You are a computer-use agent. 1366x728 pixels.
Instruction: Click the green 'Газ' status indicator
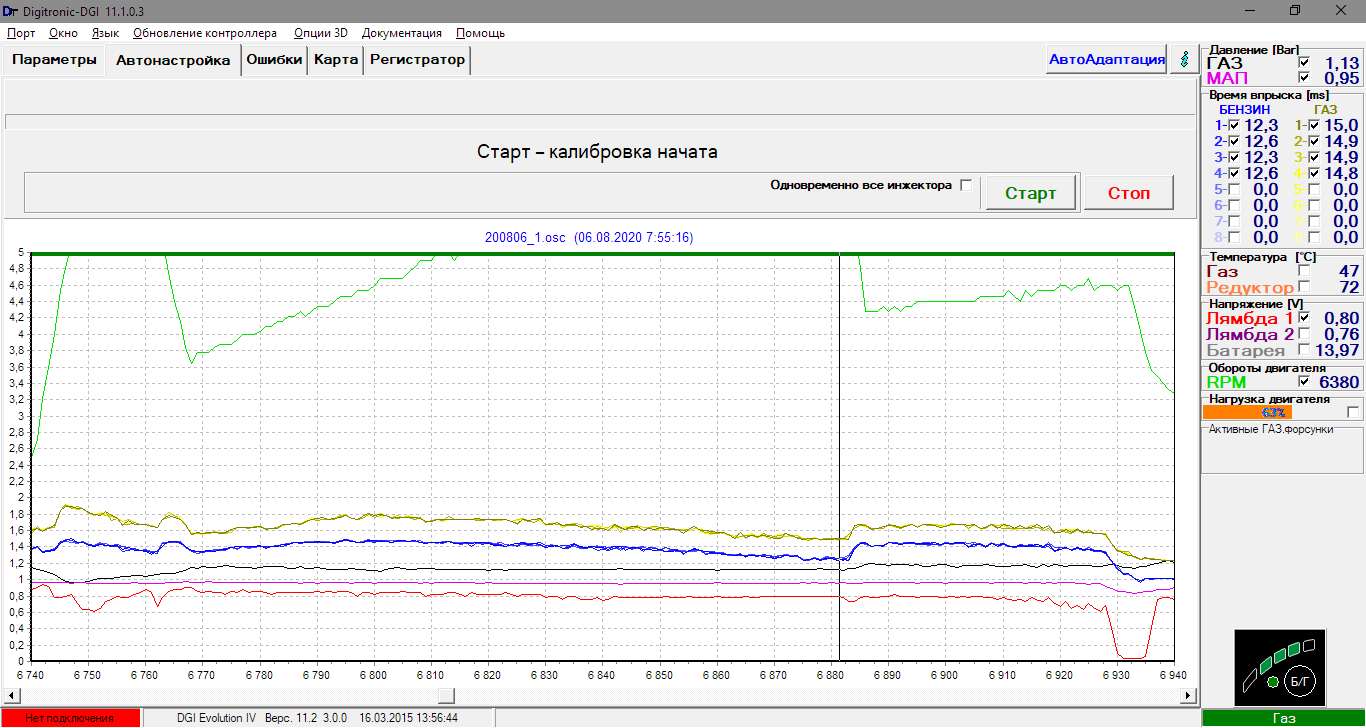1283,718
